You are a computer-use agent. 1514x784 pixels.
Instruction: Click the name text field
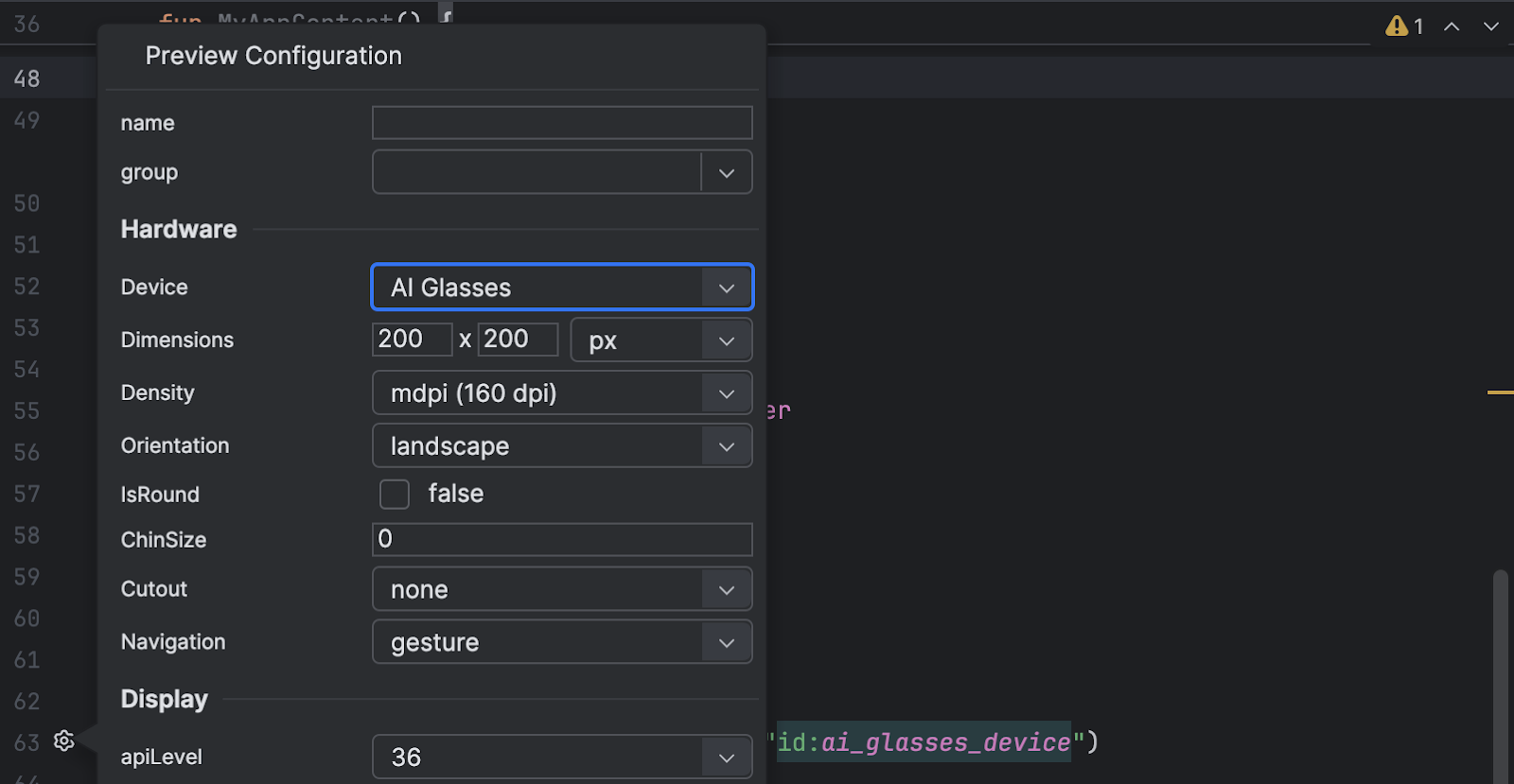pyautogui.click(x=562, y=123)
